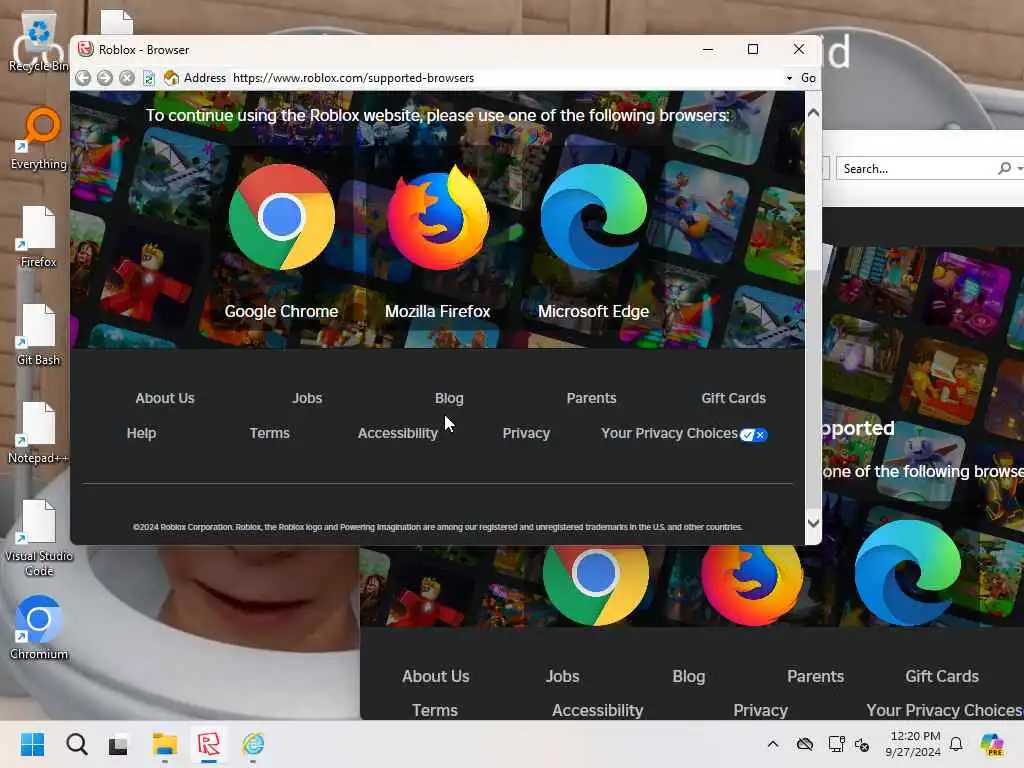The width and height of the screenshot is (1024, 768).
Task: Open Privacy link in background window
Action: [x=760, y=710]
